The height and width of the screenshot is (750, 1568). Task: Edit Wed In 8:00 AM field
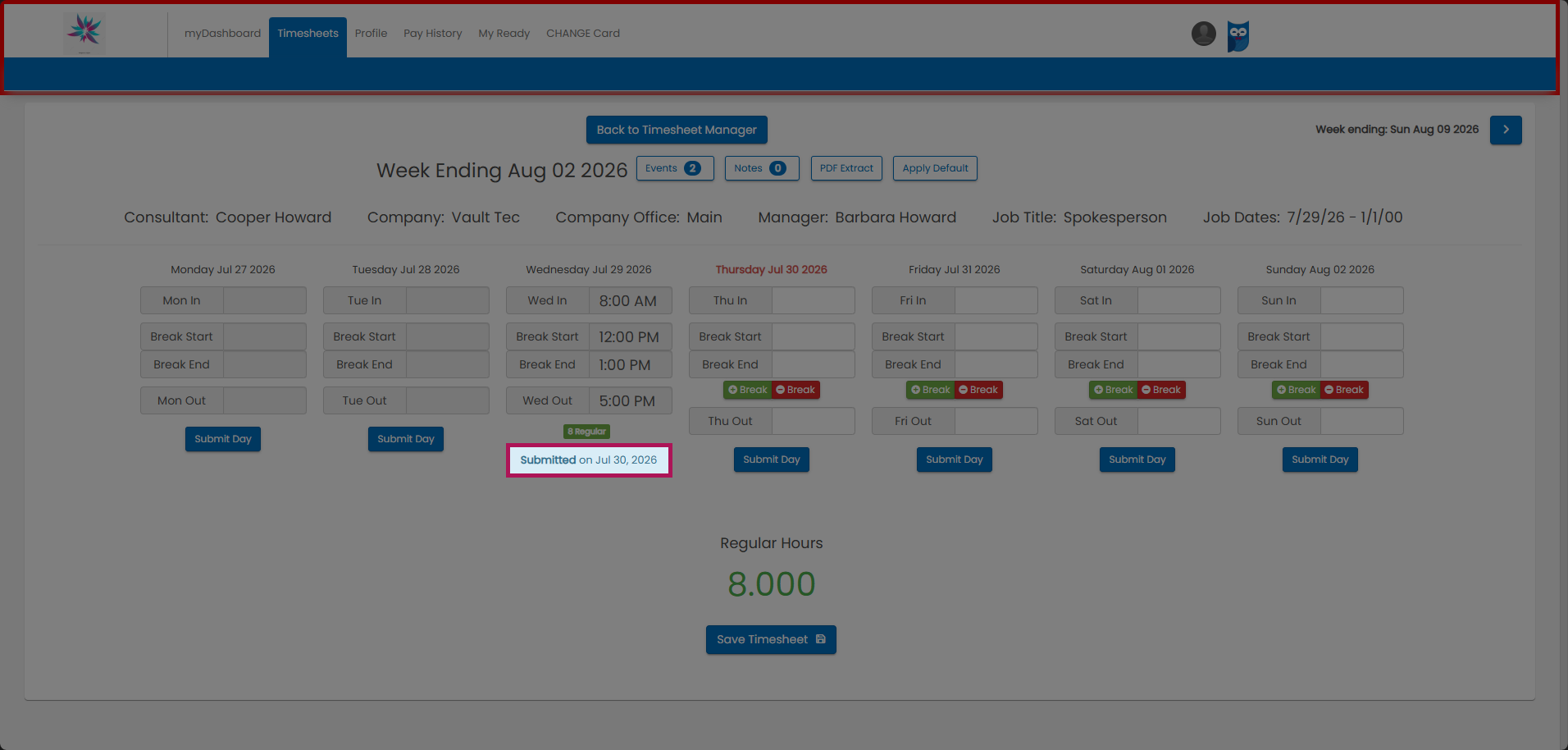(631, 300)
